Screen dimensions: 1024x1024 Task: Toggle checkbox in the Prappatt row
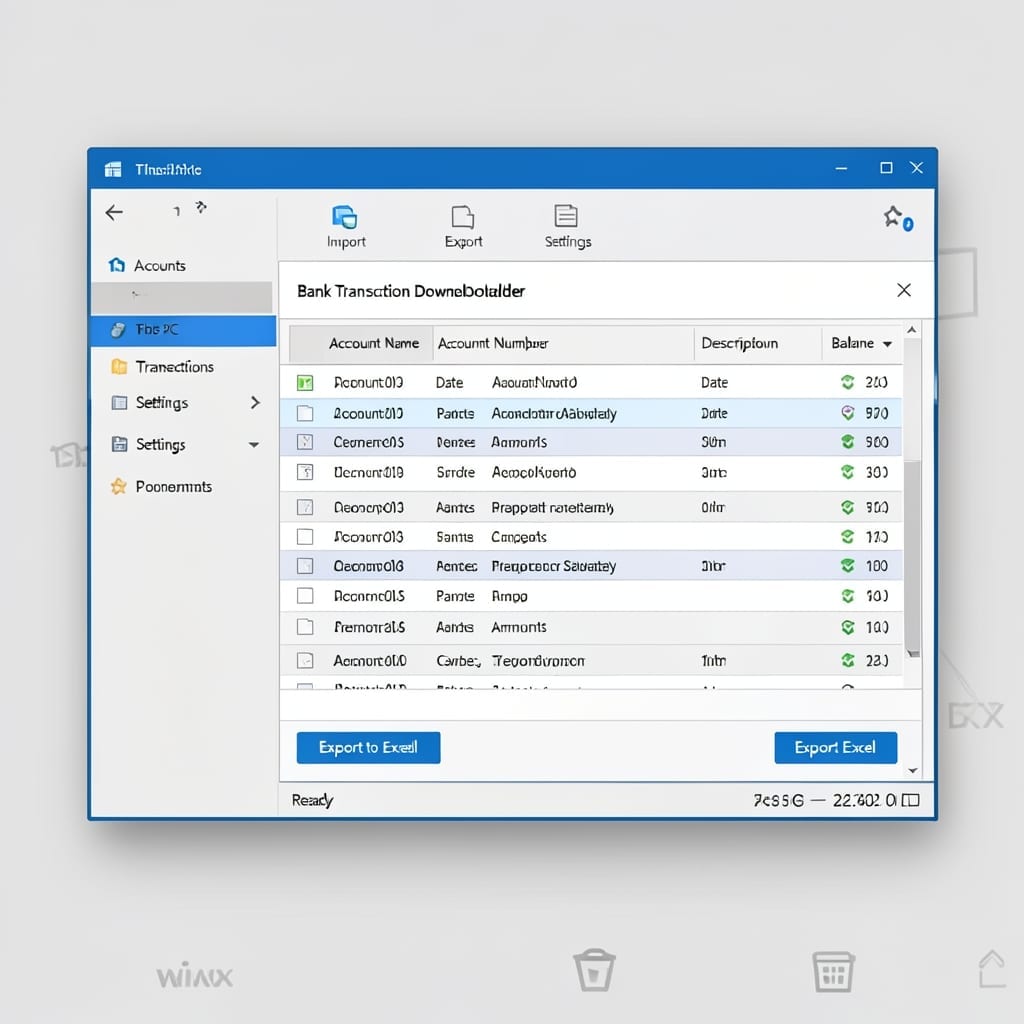point(305,507)
